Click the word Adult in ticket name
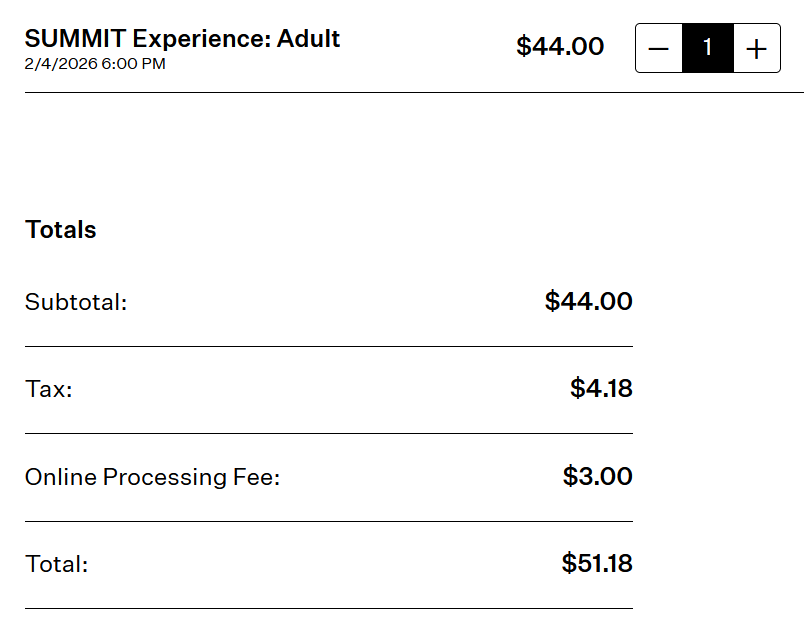 pos(309,39)
